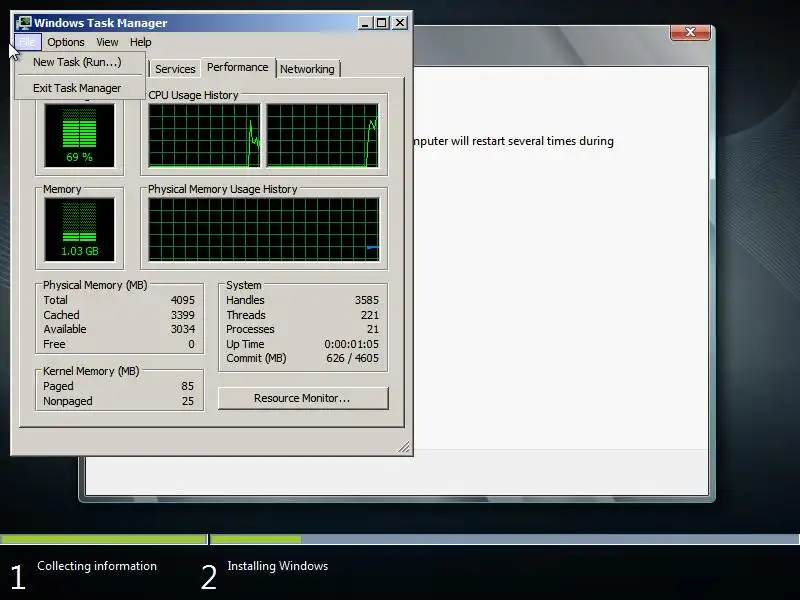This screenshot has height=600, width=800.
Task: Click the Kernel Memory (MB) group label
Action: 91,371
